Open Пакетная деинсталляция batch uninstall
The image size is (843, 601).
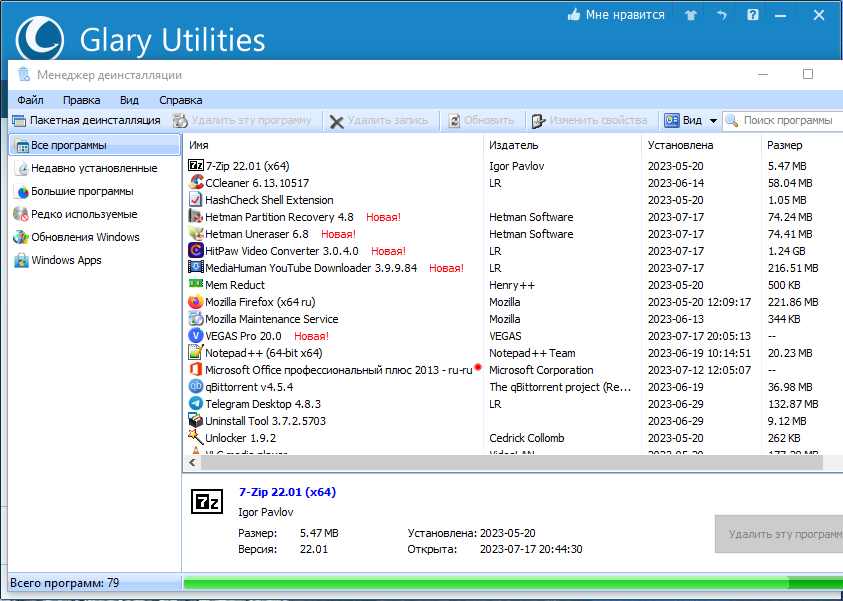[x=87, y=120]
